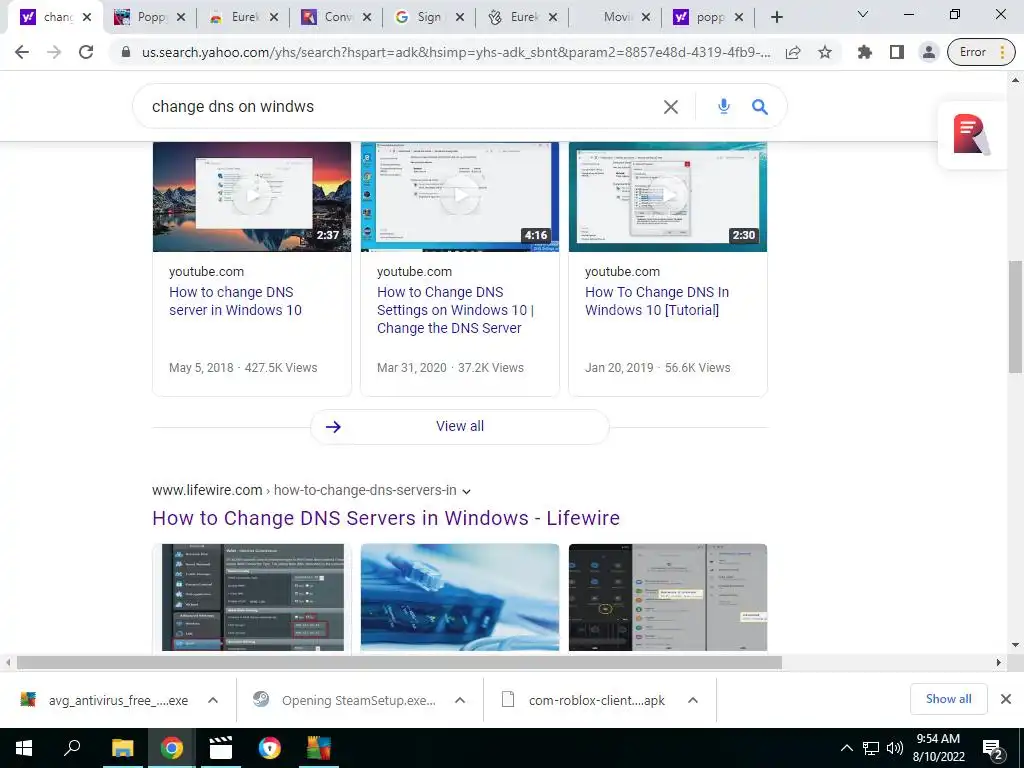The image size is (1024, 768).
Task: Open the notification center icon
Action: point(992,749)
